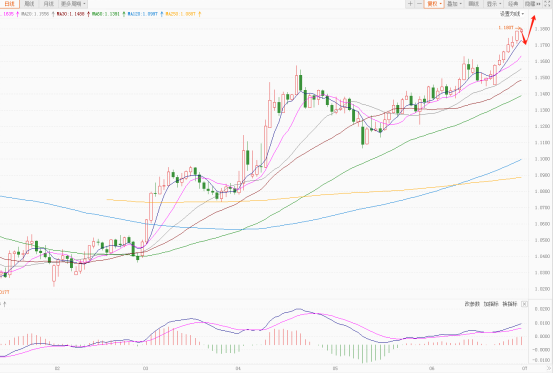Switch to the 周线 weekly tab
This screenshot has width=554, height=373.
29,4
